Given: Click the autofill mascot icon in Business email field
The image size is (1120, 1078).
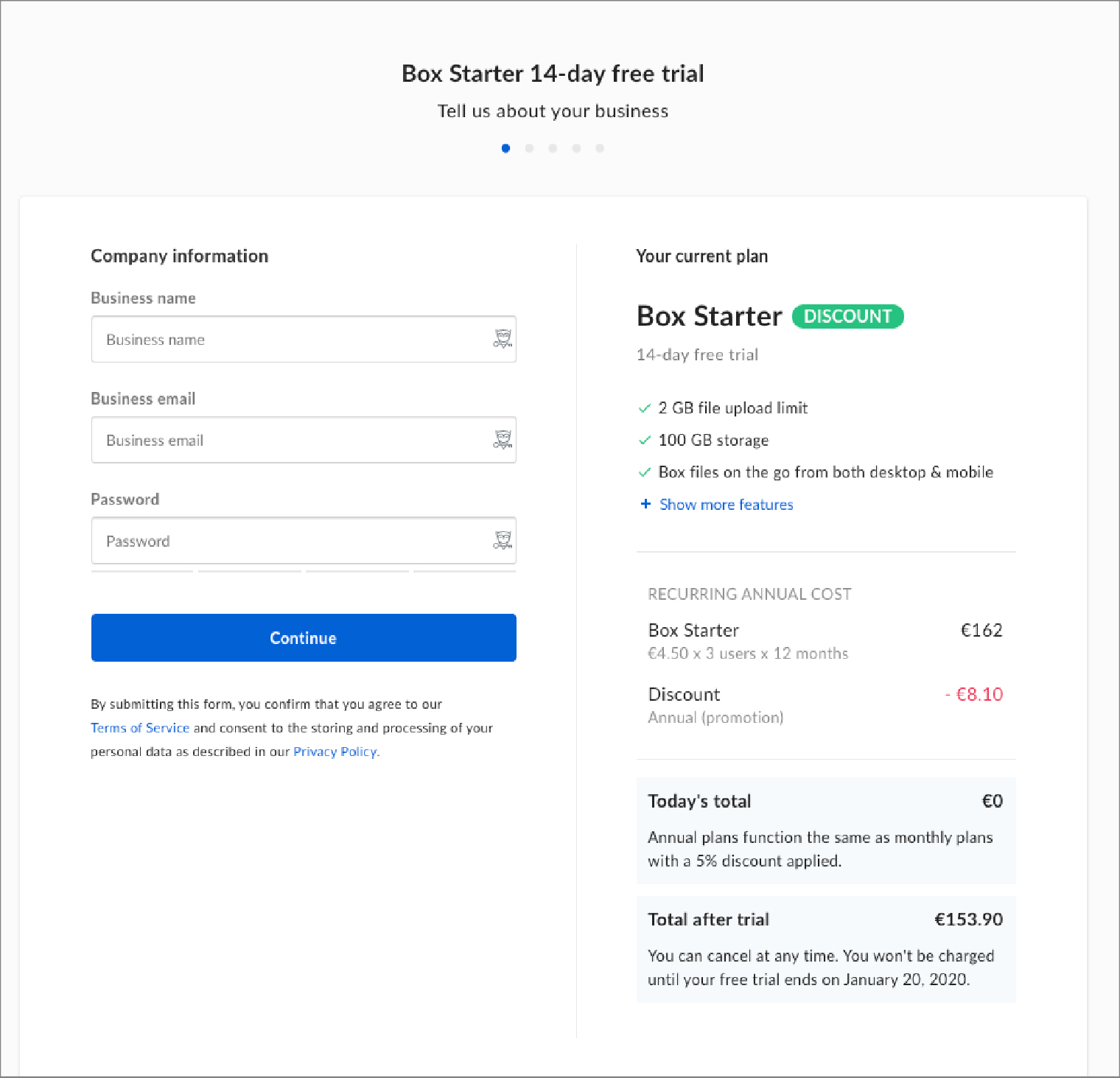Looking at the screenshot, I should 503,440.
